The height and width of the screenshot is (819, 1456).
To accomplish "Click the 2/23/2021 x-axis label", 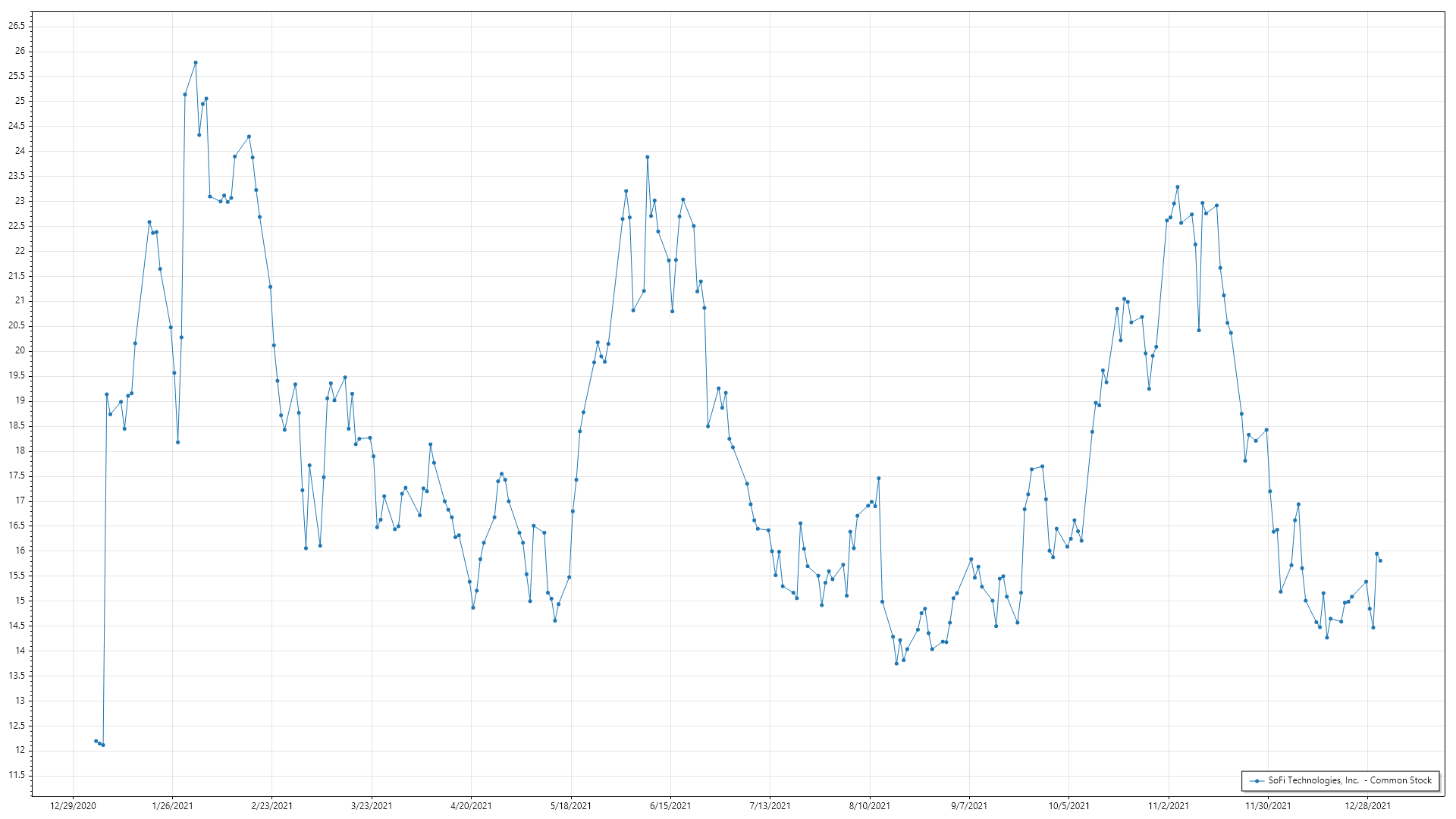I will [271, 806].
